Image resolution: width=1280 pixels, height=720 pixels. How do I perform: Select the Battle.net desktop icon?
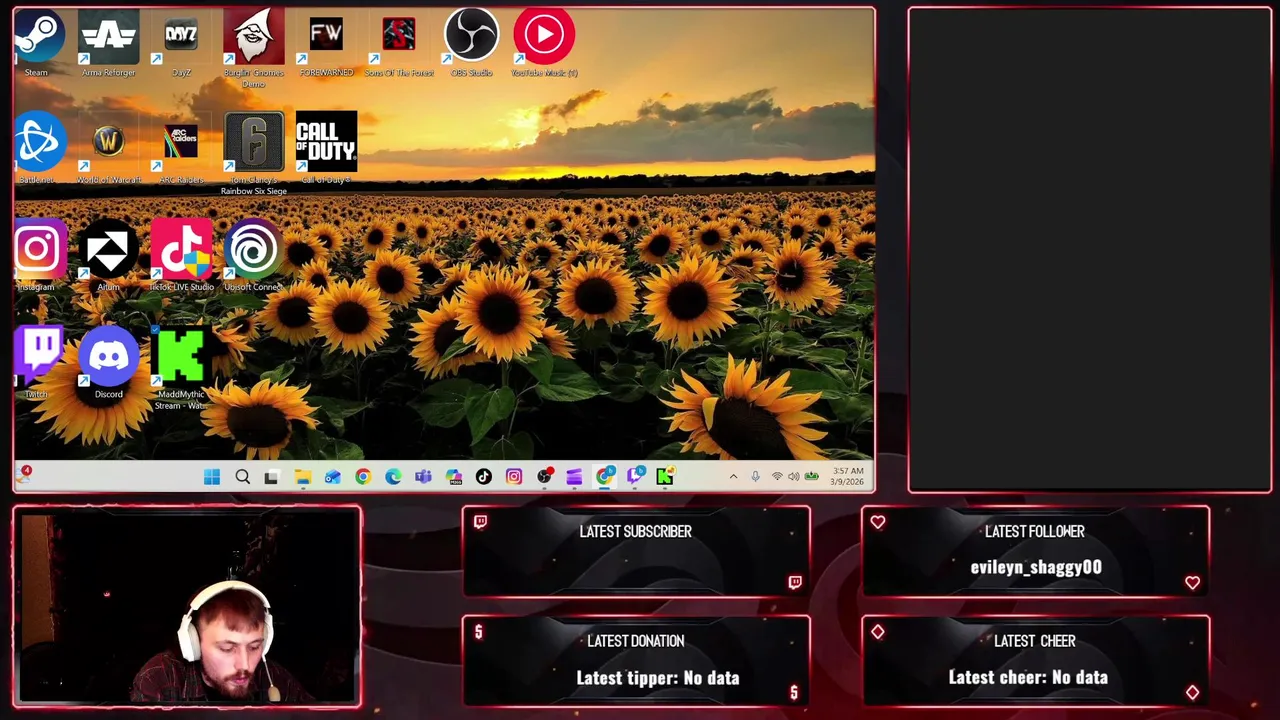[38, 148]
